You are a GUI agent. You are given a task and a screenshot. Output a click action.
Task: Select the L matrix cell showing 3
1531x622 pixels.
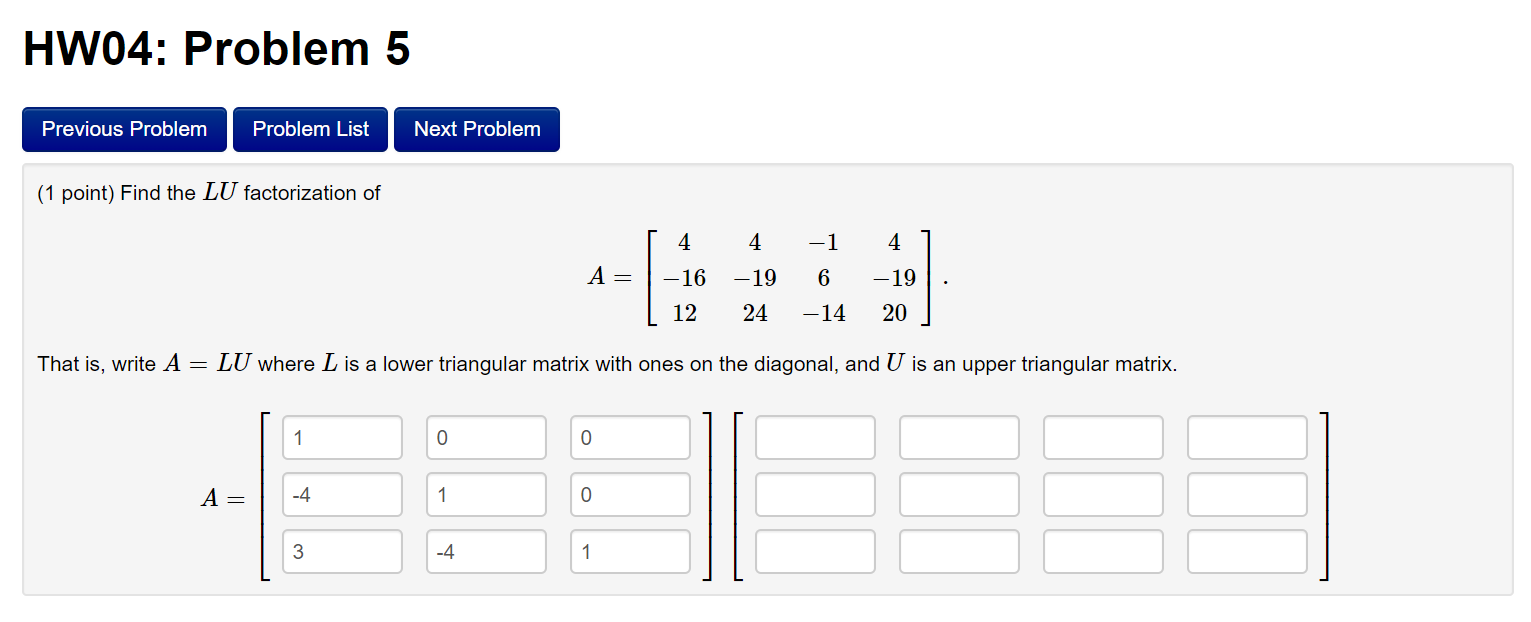point(342,551)
